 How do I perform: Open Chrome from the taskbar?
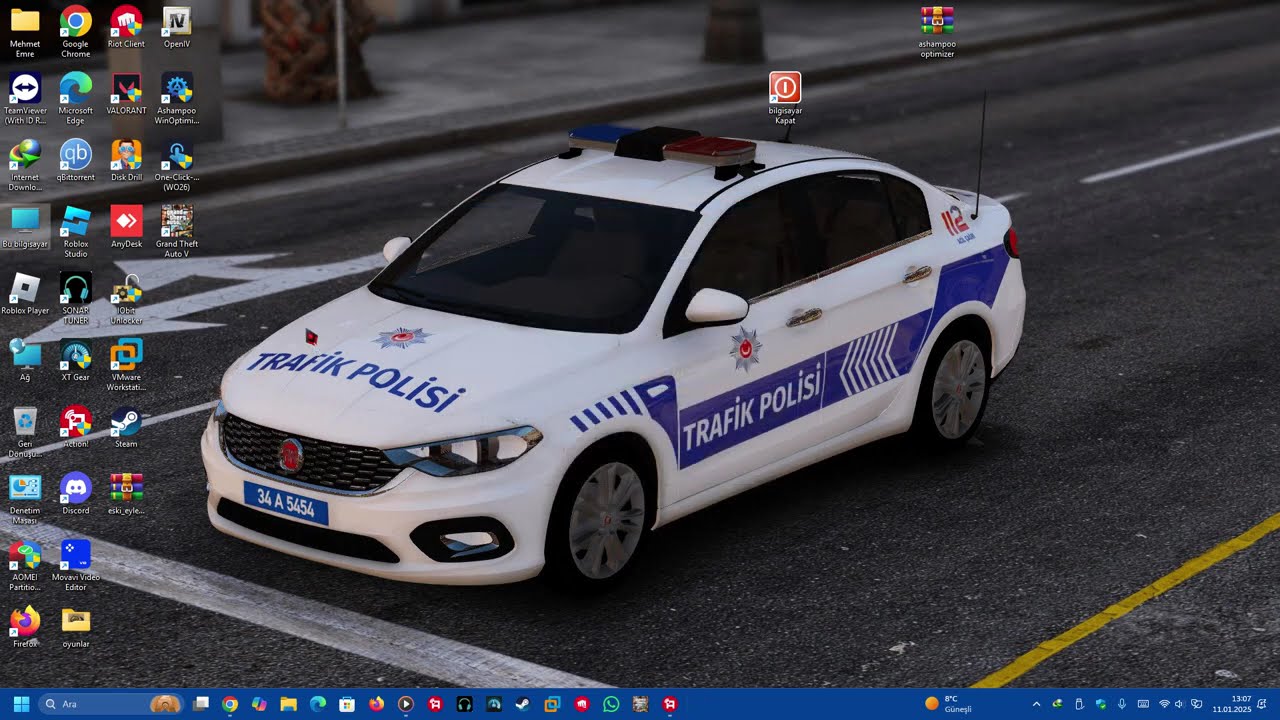(x=230, y=704)
